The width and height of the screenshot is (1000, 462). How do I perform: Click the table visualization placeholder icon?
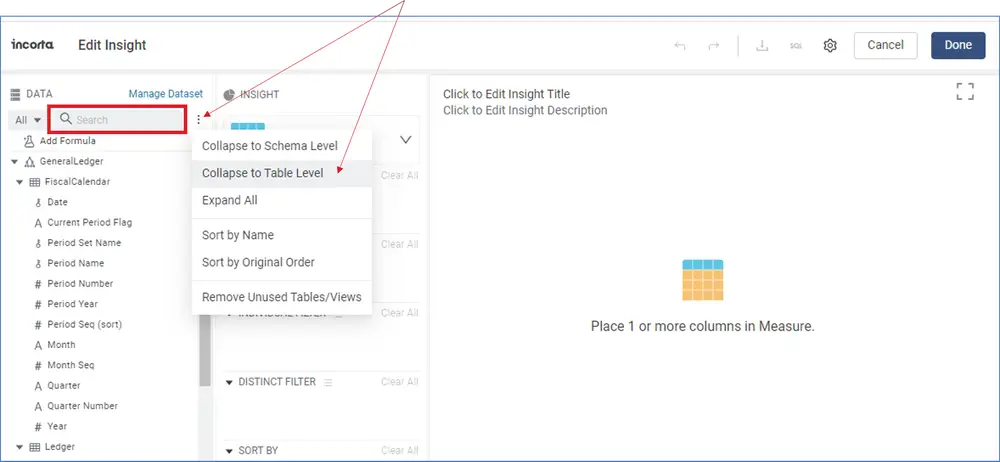click(703, 280)
